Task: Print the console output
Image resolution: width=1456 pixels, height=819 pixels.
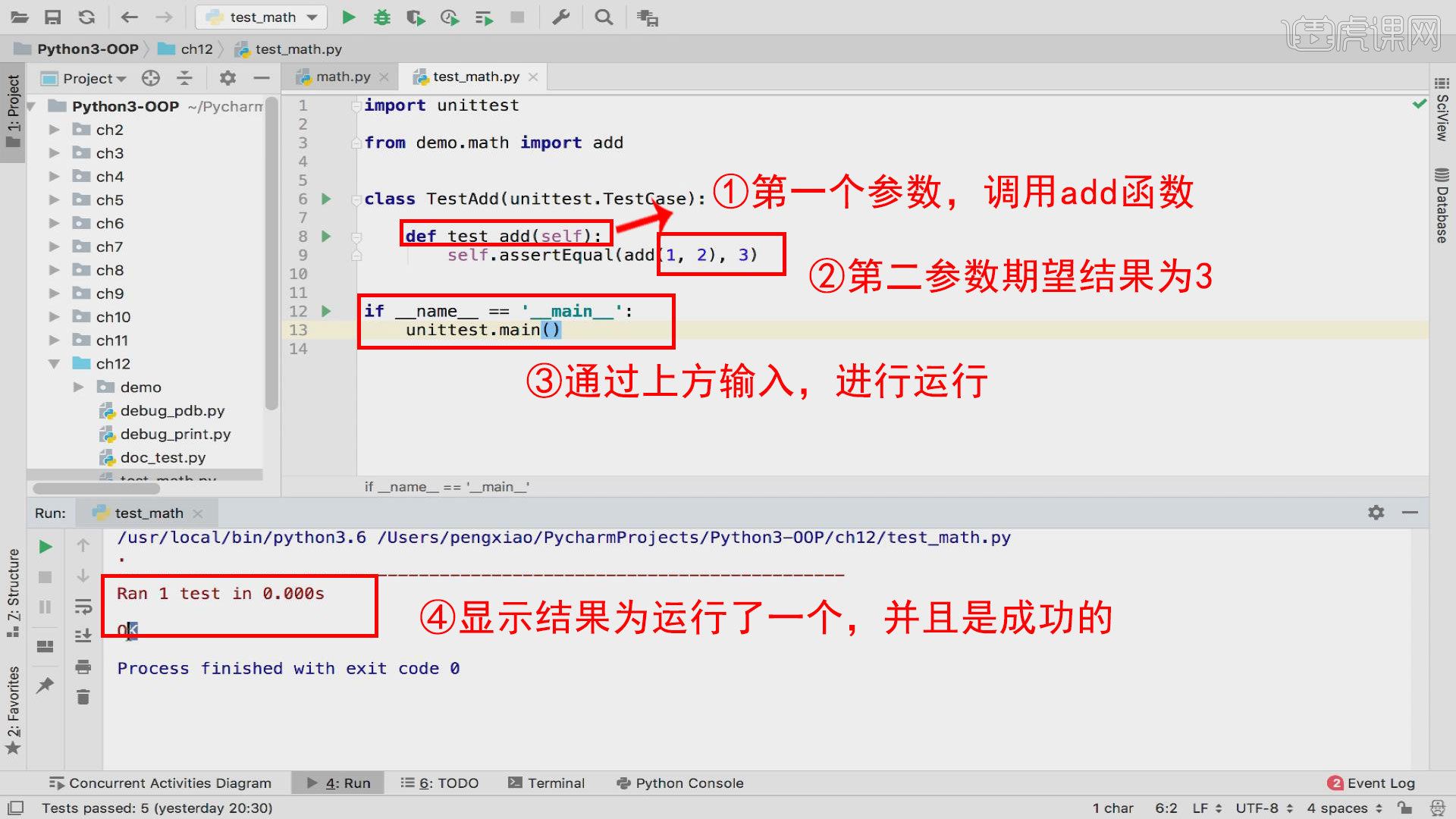Action: pos(83,667)
